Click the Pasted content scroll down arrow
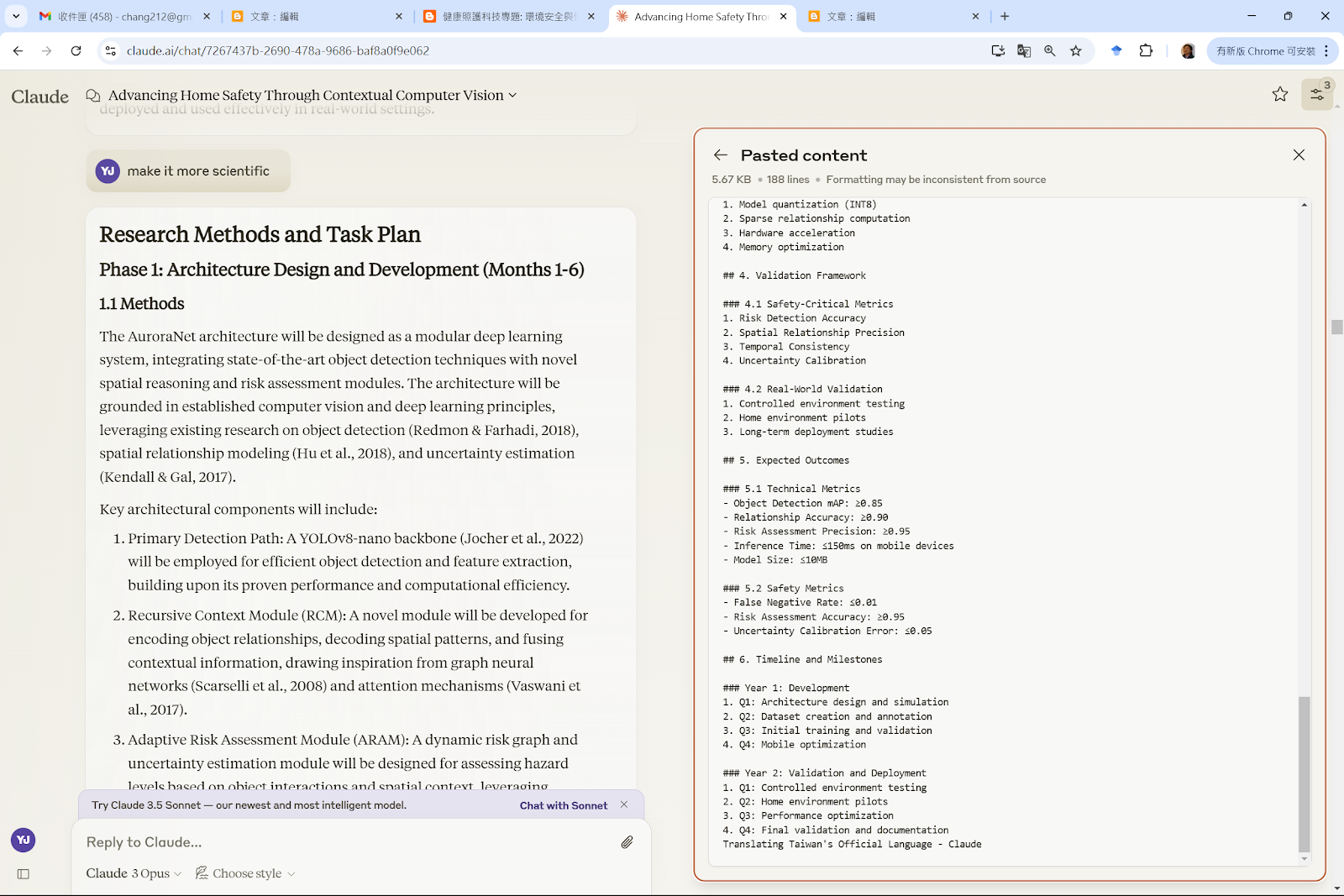Viewport: 1344px width, 896px height. pos(1304,858)
